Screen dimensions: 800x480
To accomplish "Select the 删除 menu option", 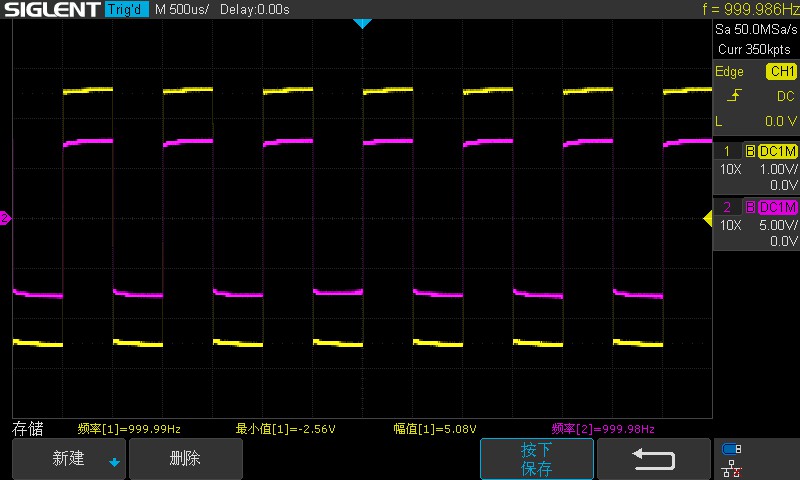I will 185,459.
